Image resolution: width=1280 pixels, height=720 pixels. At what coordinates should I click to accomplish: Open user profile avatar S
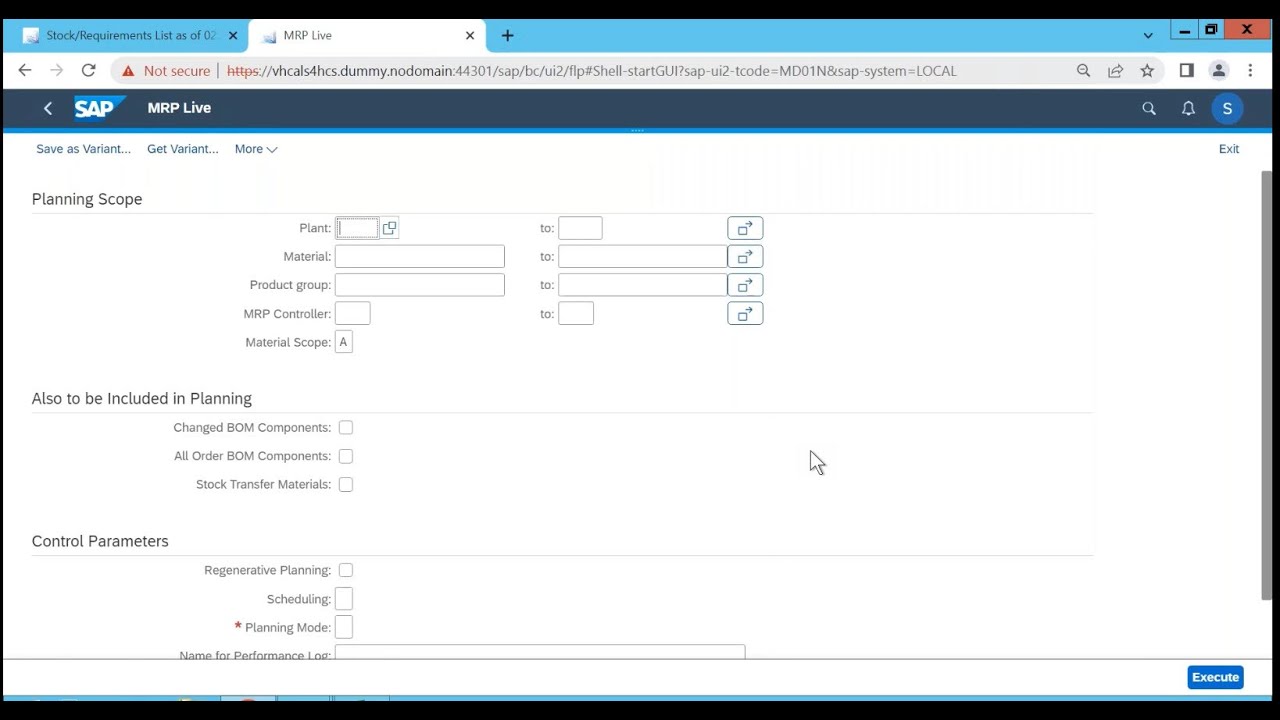click(x=1227, y=108)
